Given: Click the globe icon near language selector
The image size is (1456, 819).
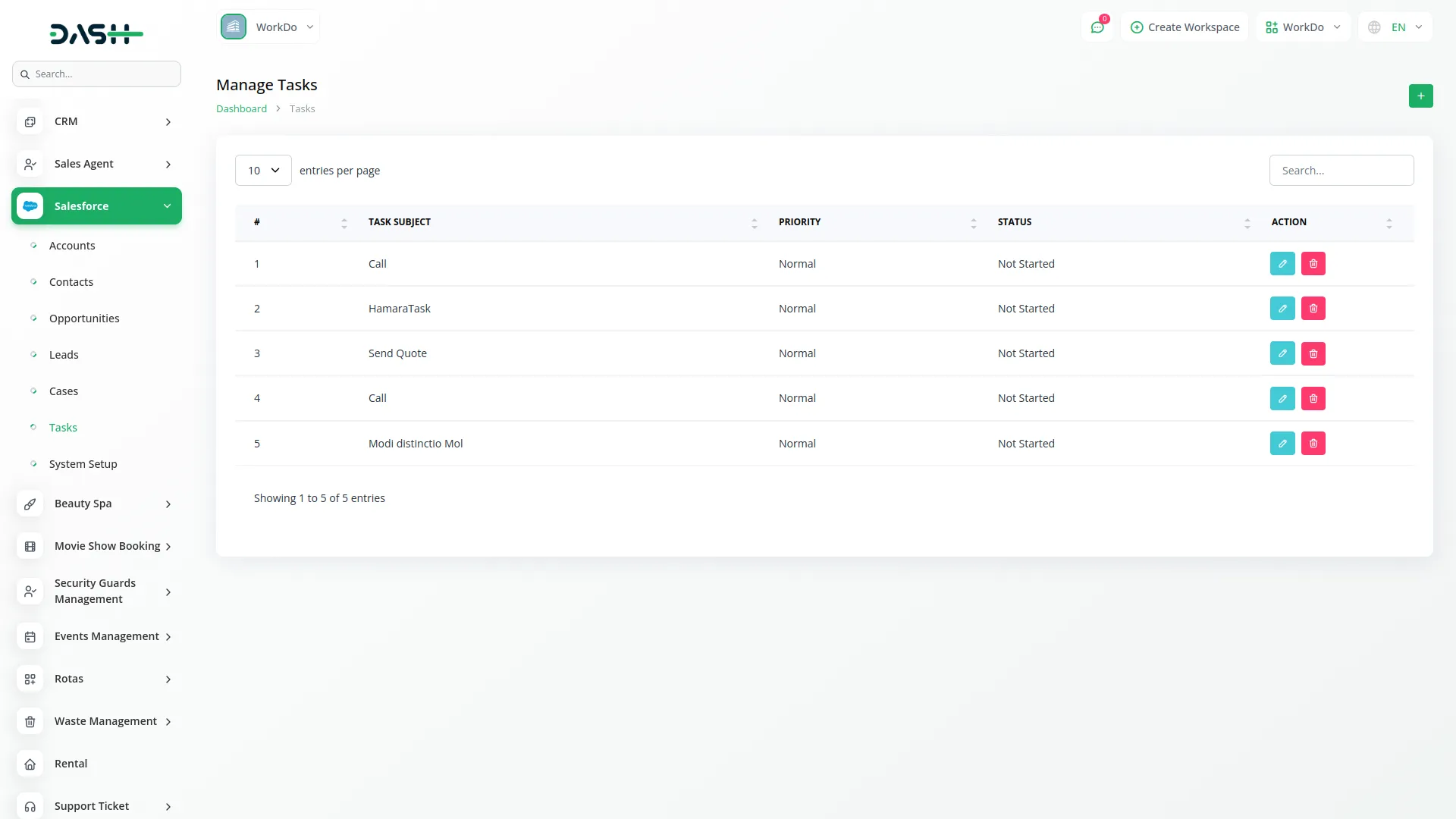Looking at the screenshot, I should click(1374, 27).
